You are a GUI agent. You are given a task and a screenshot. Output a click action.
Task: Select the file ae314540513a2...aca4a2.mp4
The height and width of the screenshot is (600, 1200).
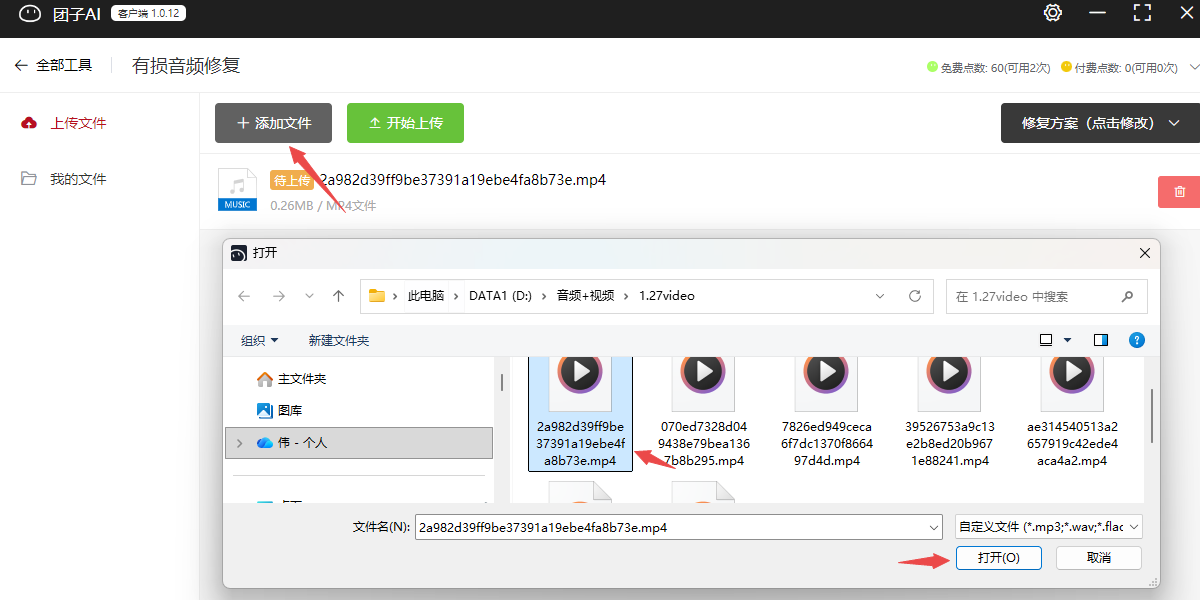[x=1072, y=412]
